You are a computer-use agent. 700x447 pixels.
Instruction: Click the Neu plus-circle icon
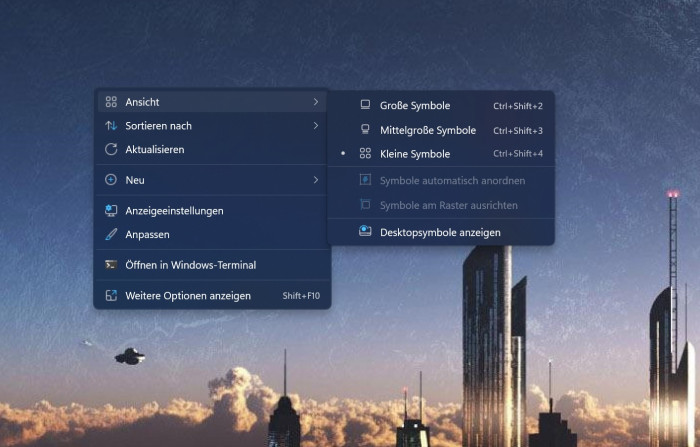[111, 180]
